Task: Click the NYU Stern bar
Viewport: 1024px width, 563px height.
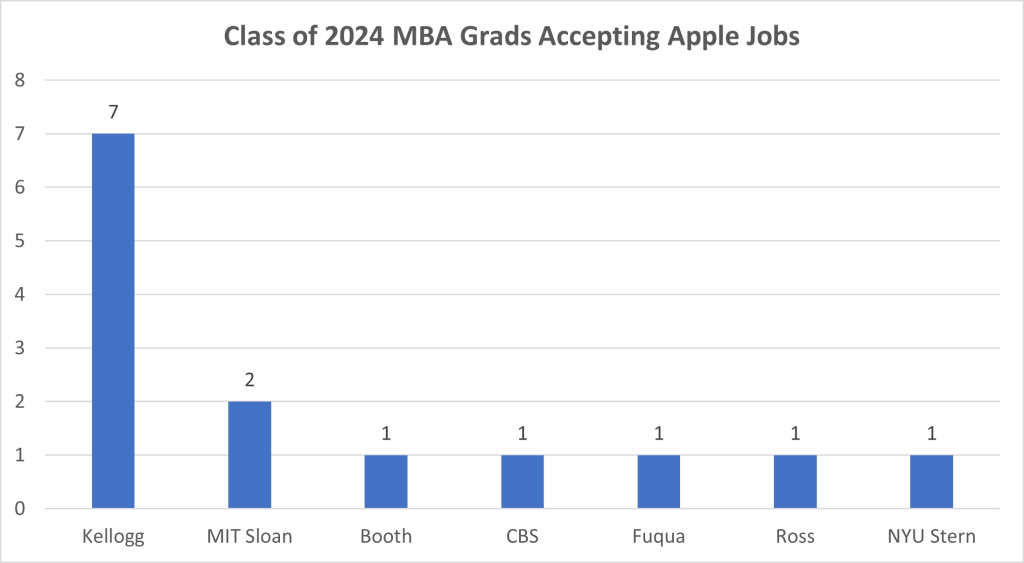Action: (x=931, y=482)
